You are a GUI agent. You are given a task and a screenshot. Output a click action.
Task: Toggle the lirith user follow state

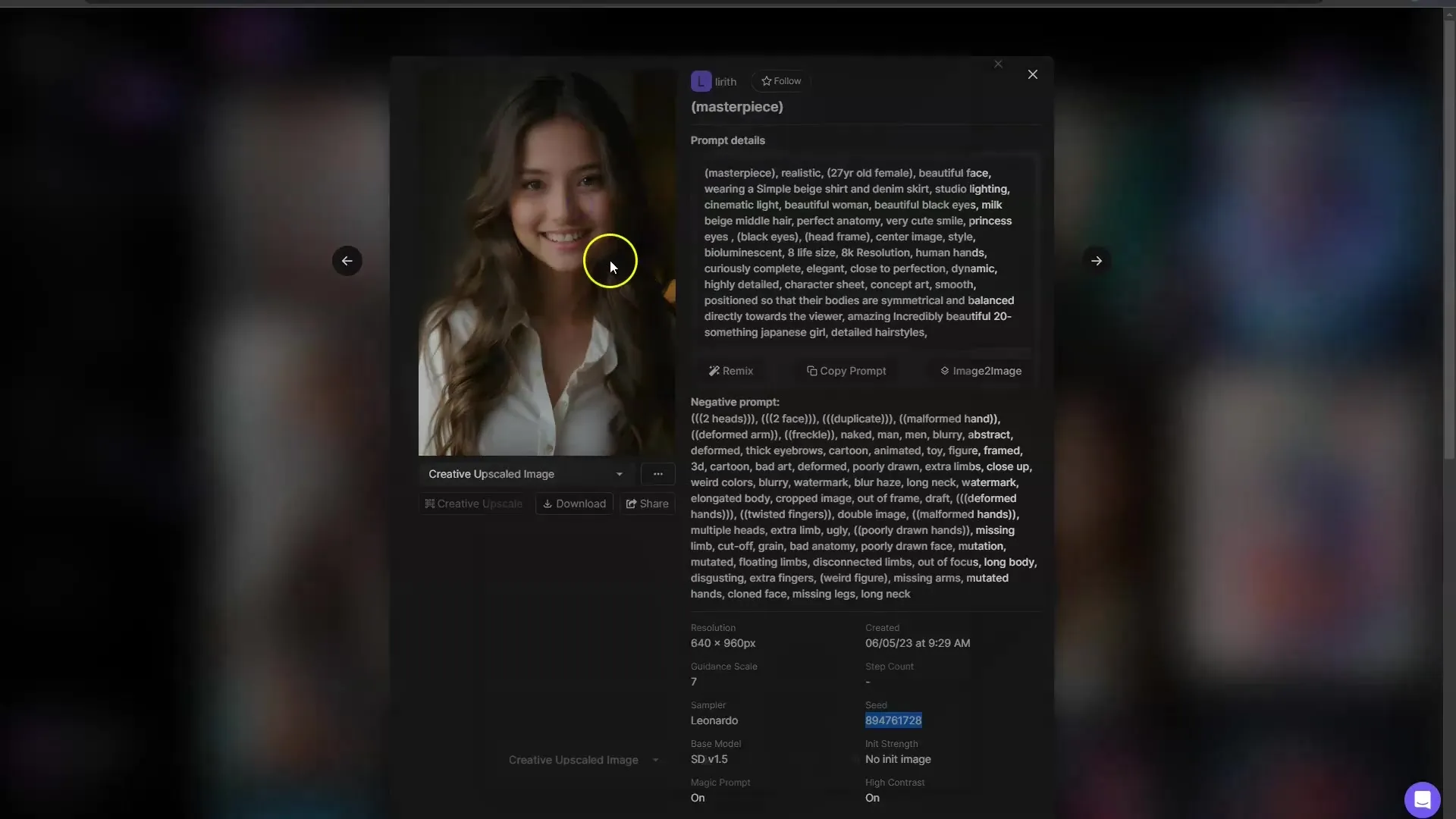click(x=780, y=80)
